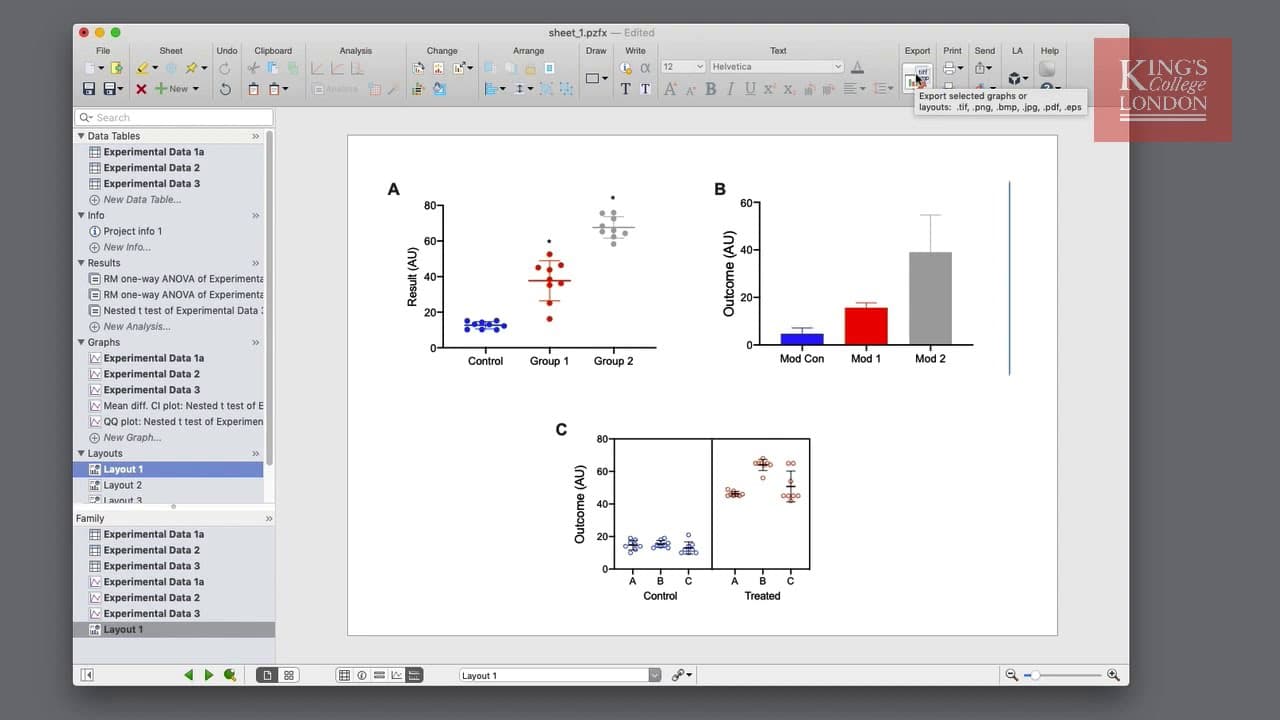Click the Send share icon
Image resolution: width=1280 pixels, height=720 pixels.
(x=981, y=68)
